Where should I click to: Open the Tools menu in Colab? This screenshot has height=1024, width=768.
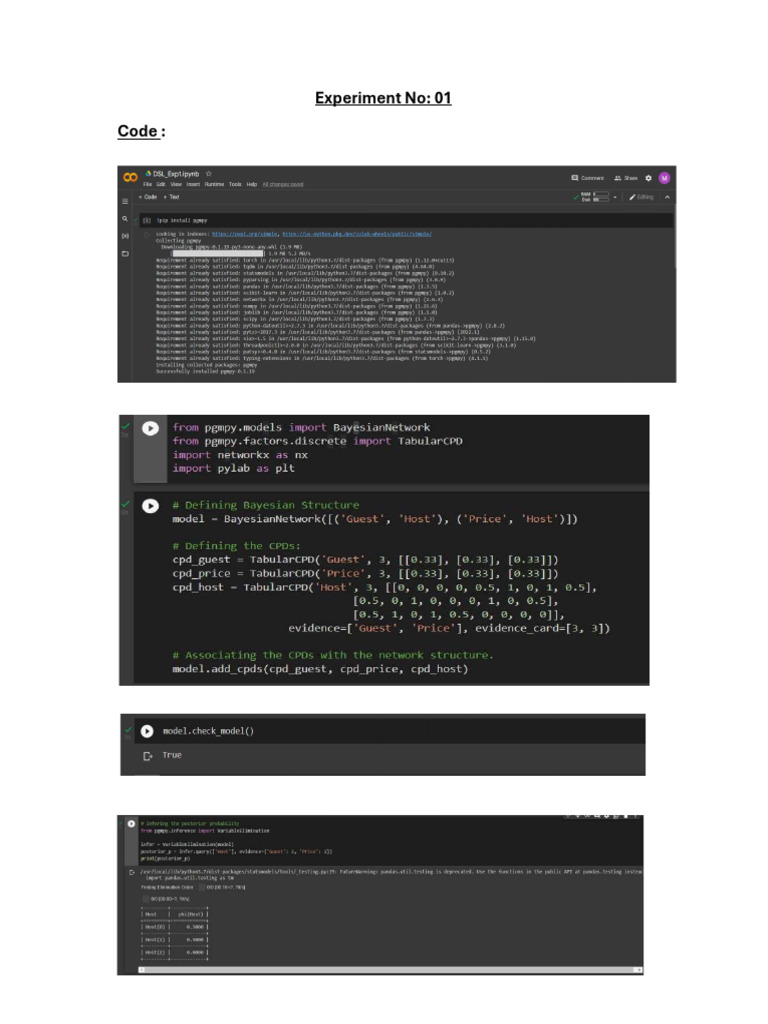point(235,184)
